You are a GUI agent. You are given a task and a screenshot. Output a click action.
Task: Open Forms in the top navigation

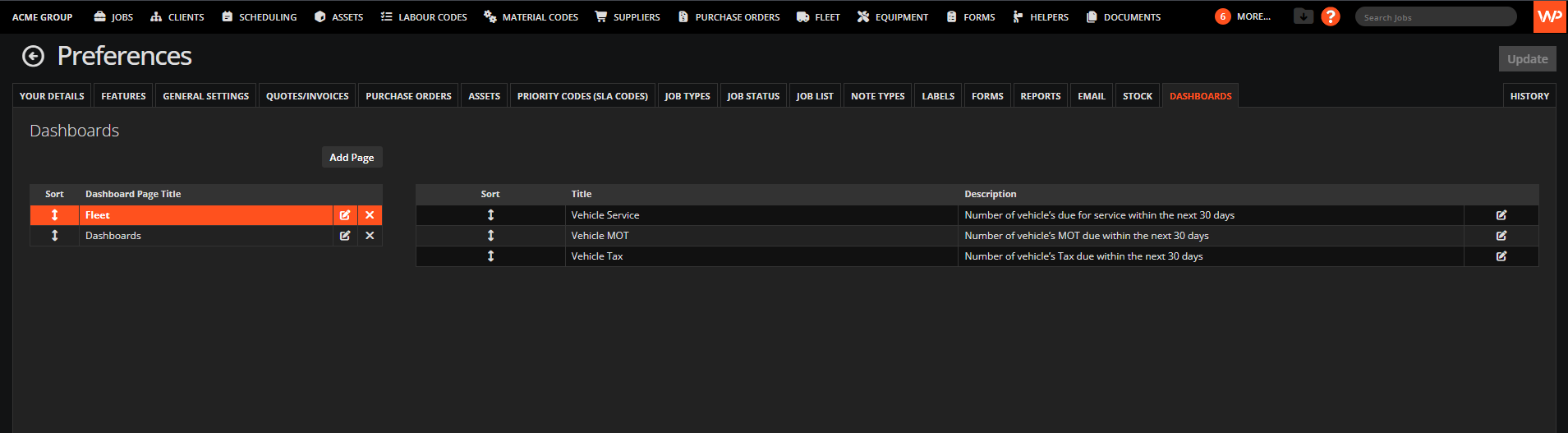pos(970,16)
